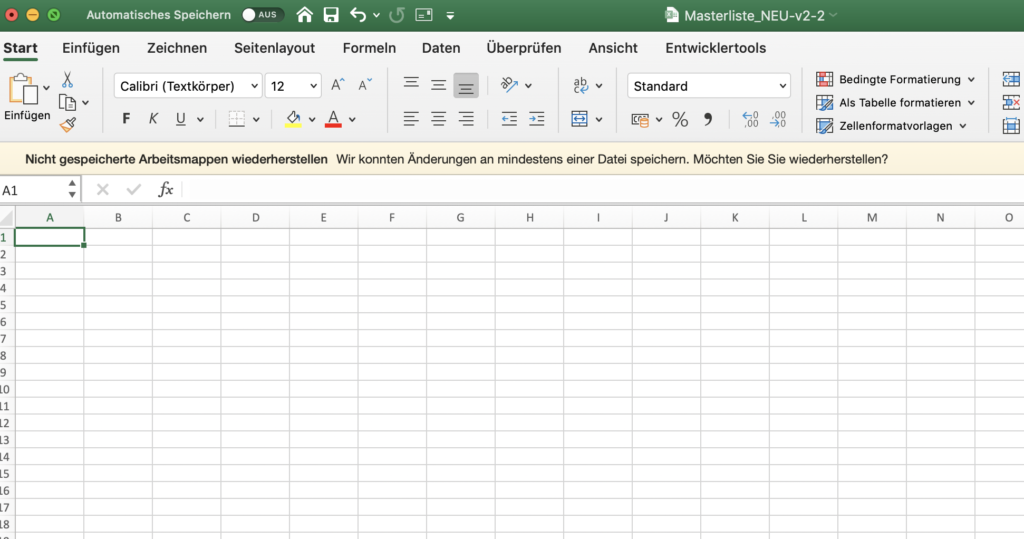This screenshot has height=539, width=1024.
Task: Open the Seitenlayout tab
Action: [x=274, y=48]
